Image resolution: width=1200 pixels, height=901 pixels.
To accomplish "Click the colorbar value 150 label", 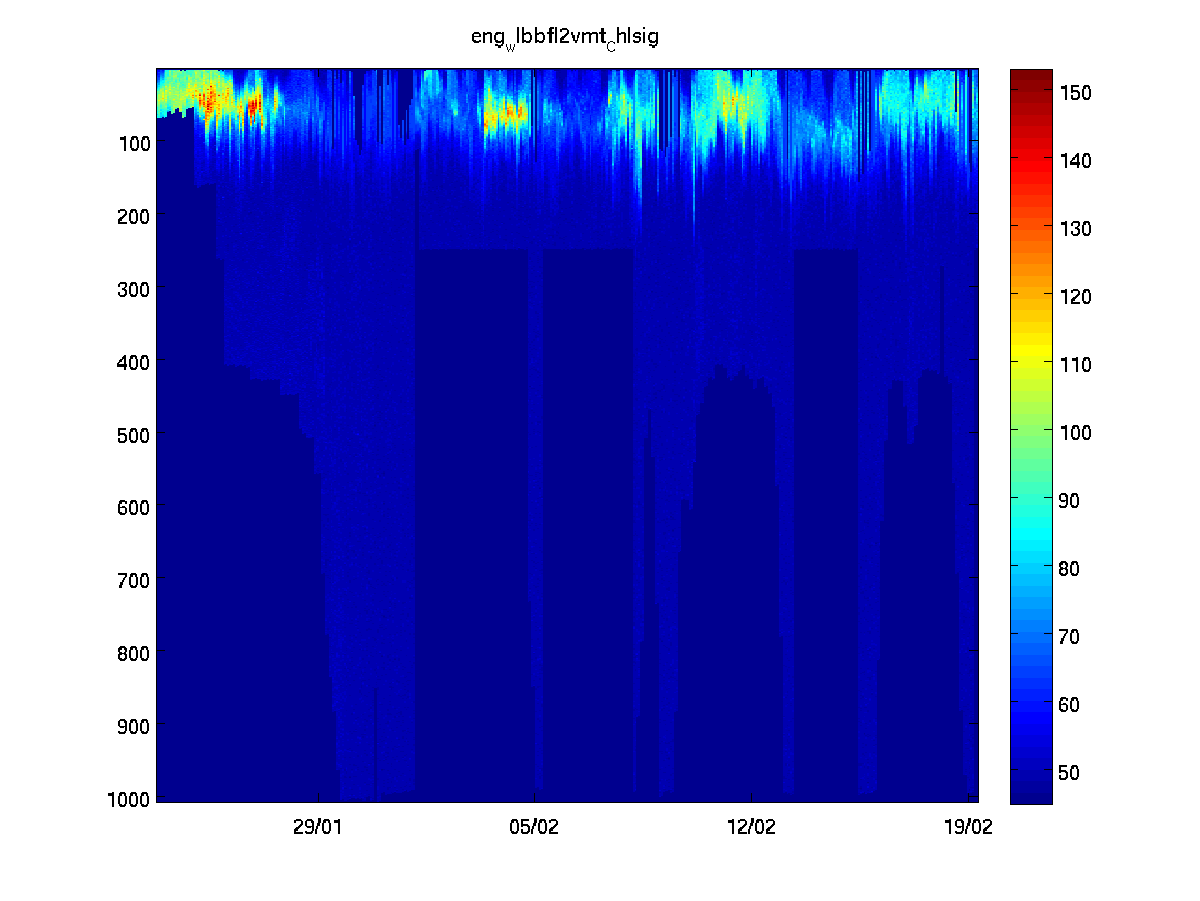I will (1075, 93).
